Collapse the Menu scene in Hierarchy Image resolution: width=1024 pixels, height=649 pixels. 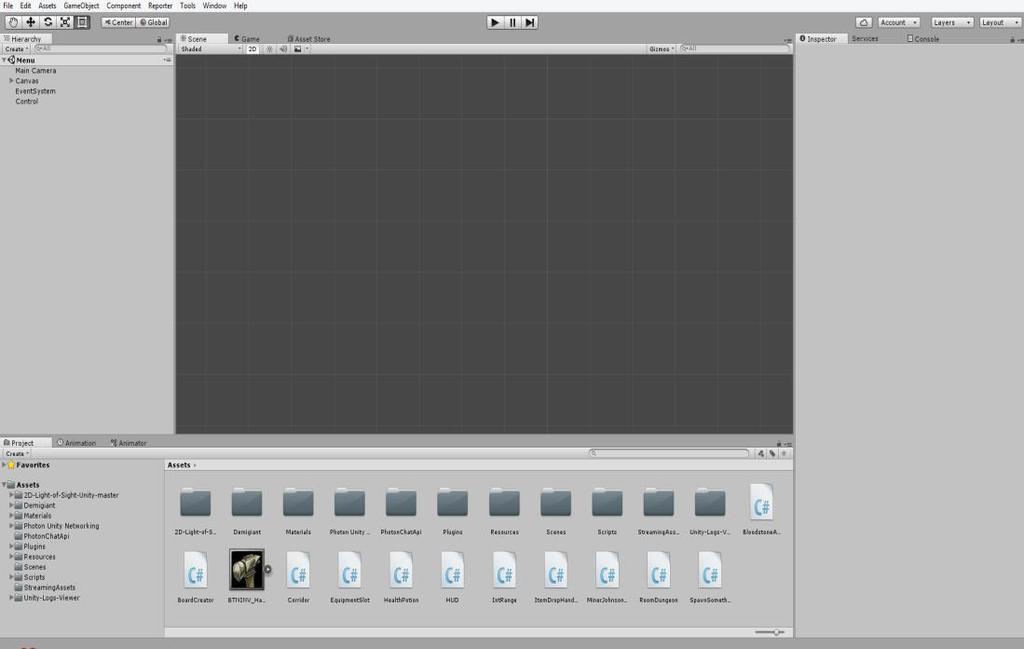[5, 60]
